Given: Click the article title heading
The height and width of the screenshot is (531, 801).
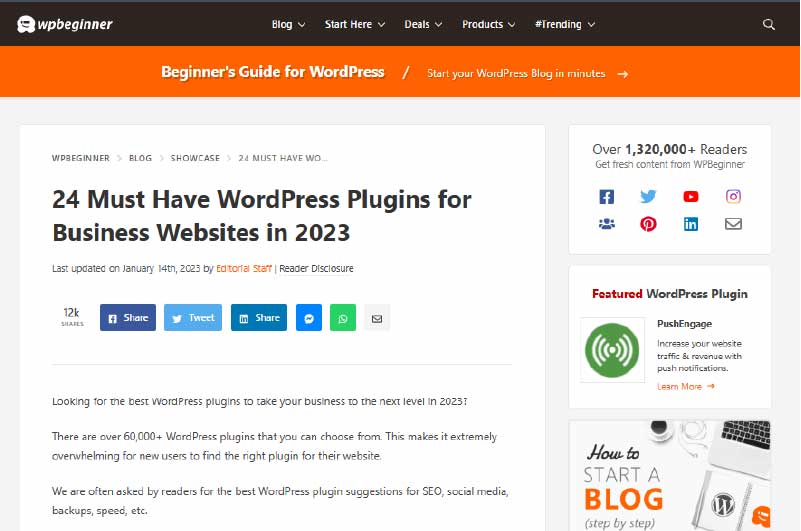Looking at the screenshot, I should click(x=262, y=216).
